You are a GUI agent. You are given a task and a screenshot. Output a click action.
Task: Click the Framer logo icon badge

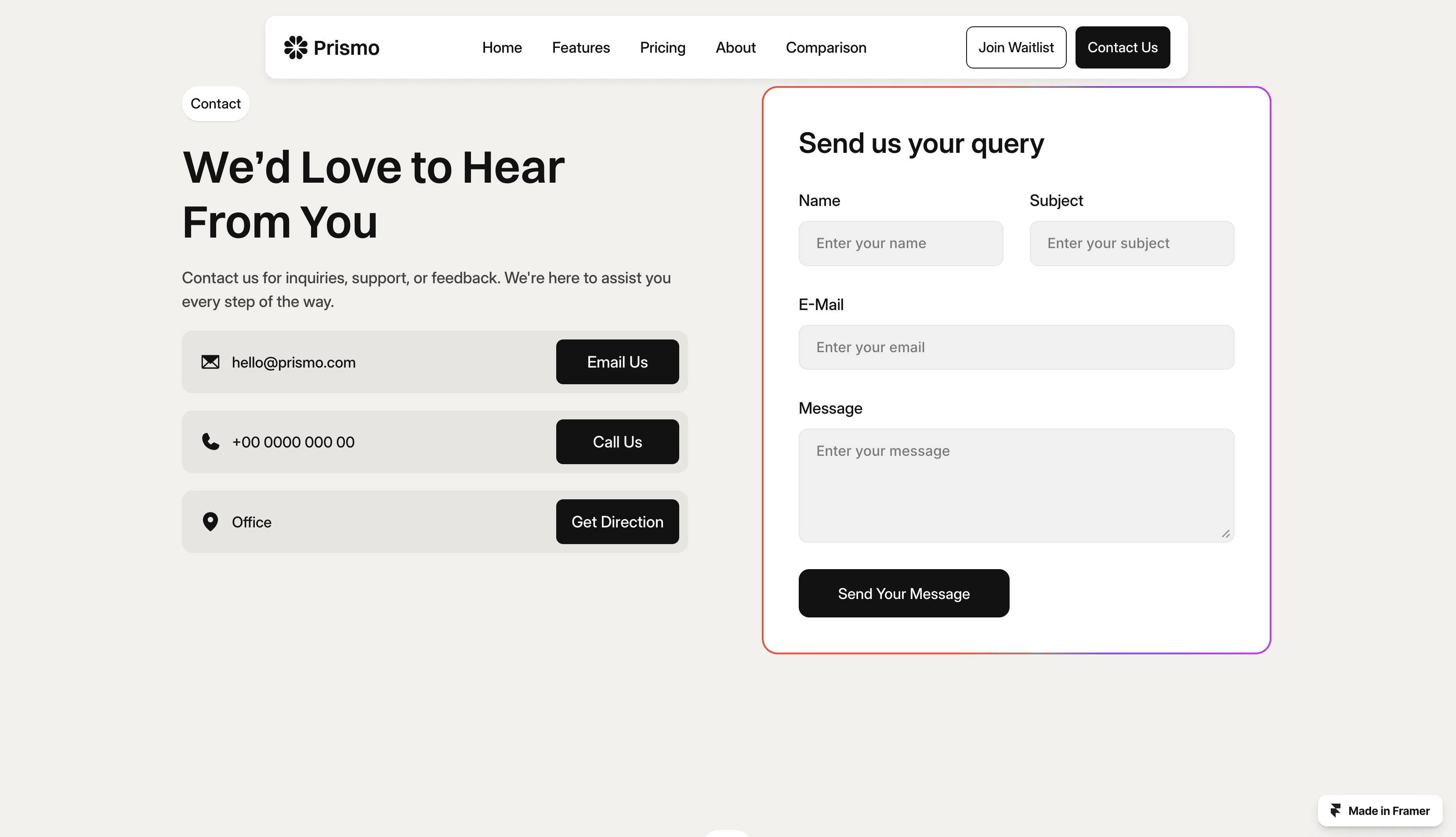click(1335, 811)
